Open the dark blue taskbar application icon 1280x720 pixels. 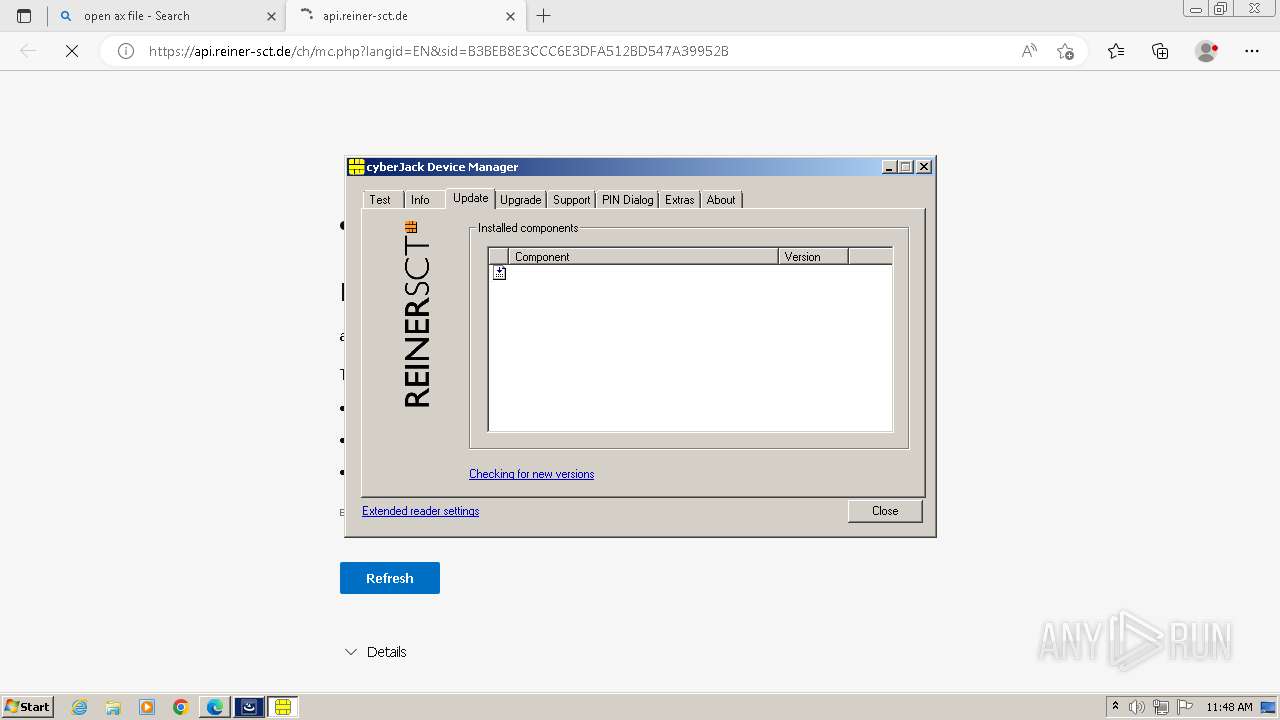click(249, 707)
